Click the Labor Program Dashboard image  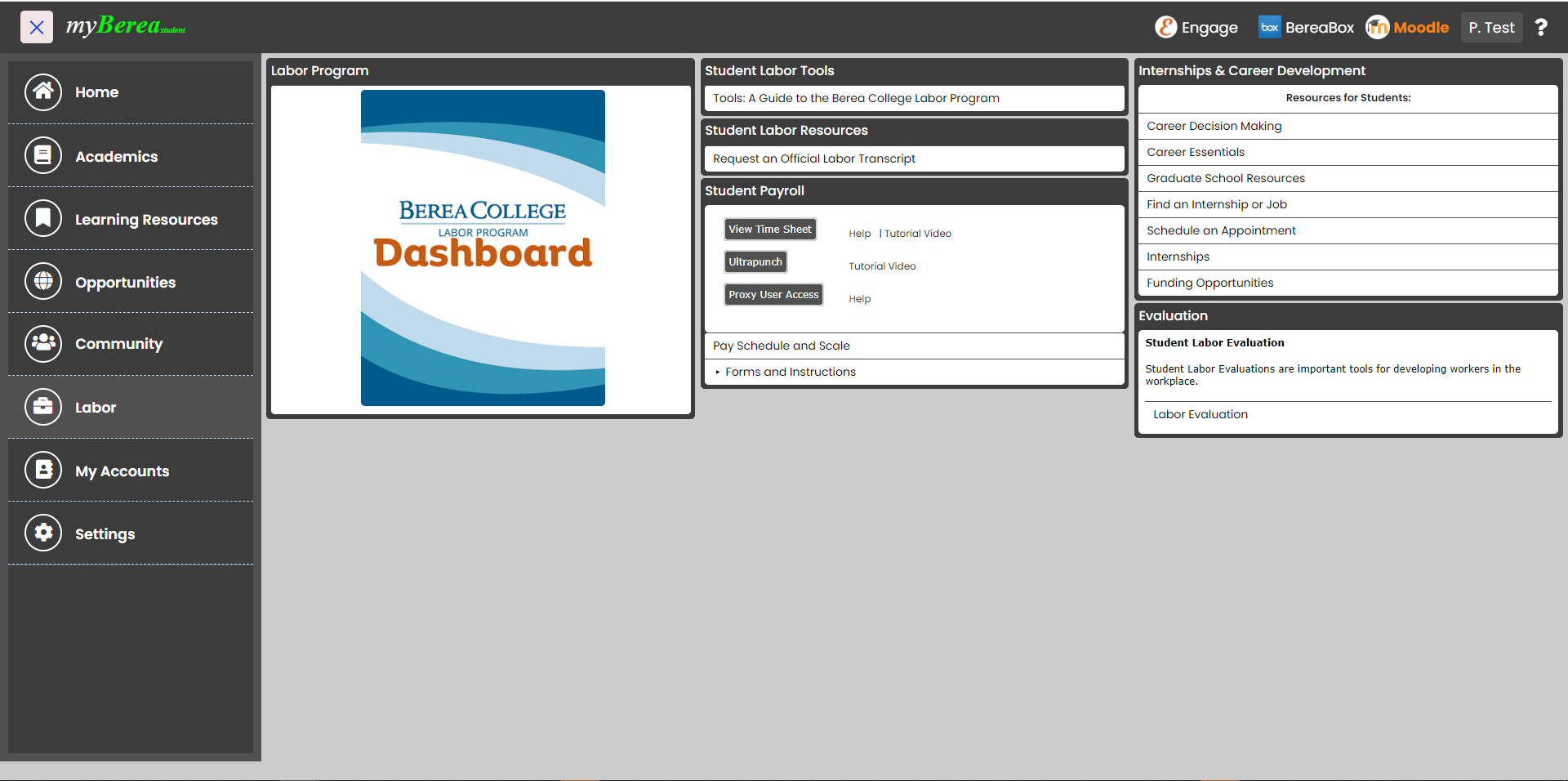point(483,248)
